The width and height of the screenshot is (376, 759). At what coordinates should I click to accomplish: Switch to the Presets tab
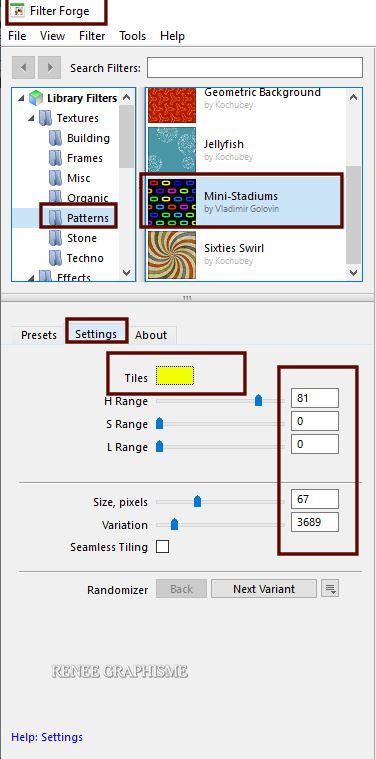pos(39,335)
